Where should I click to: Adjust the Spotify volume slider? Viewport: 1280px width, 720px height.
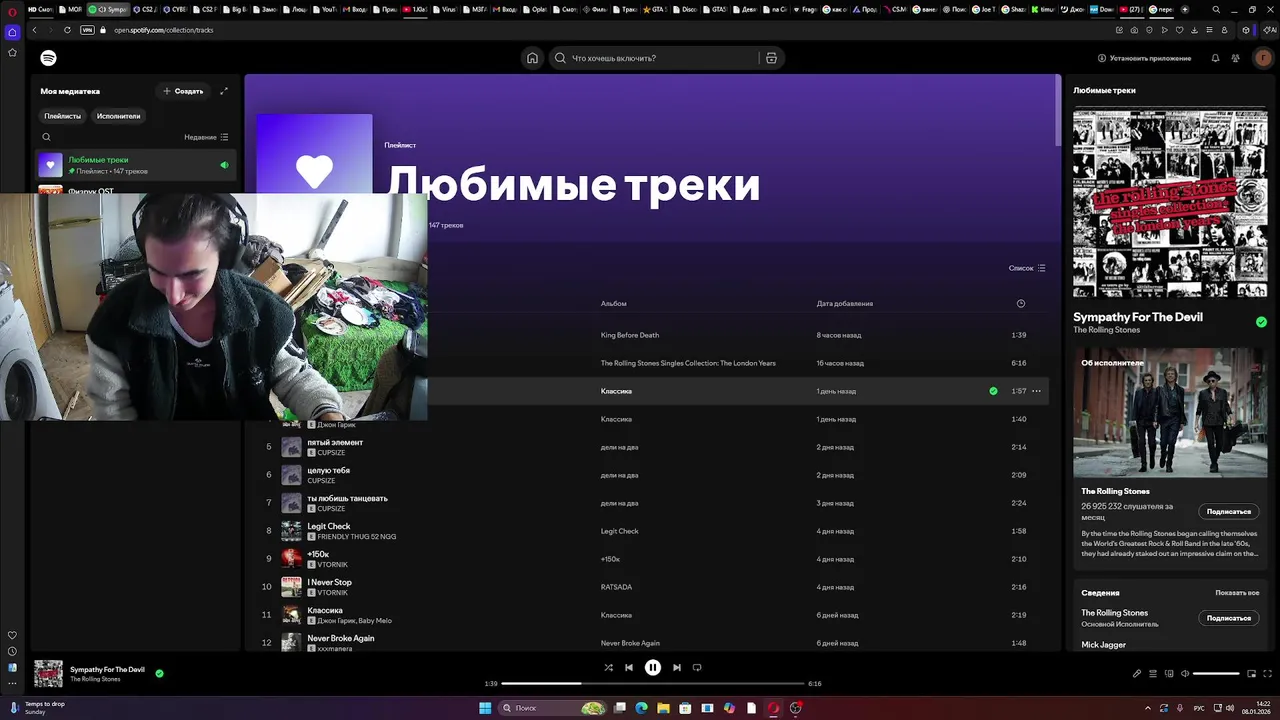click(x=1216, y=673)
